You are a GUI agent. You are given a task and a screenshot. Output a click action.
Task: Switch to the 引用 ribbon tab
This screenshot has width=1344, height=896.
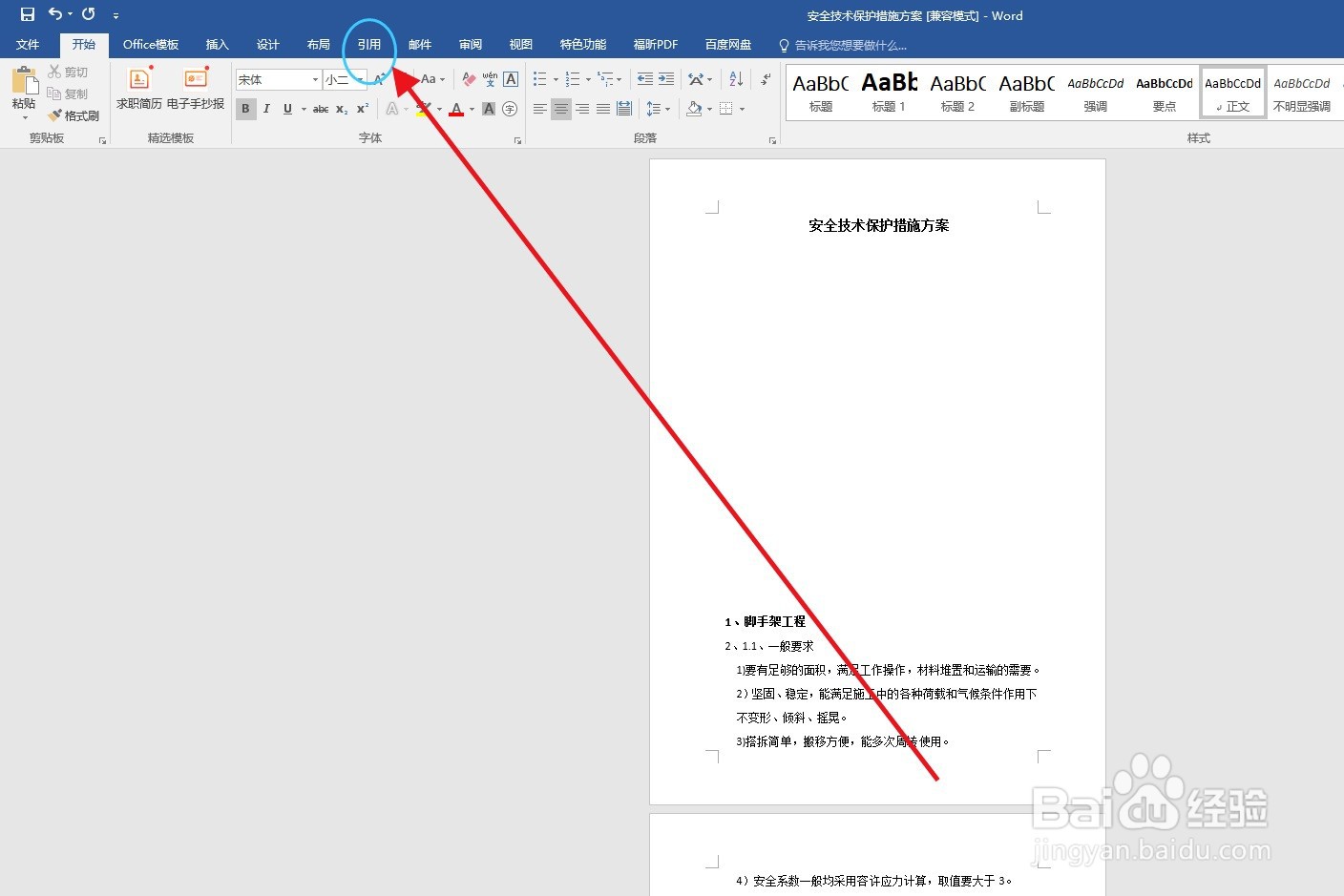click(x=369, y=44)
